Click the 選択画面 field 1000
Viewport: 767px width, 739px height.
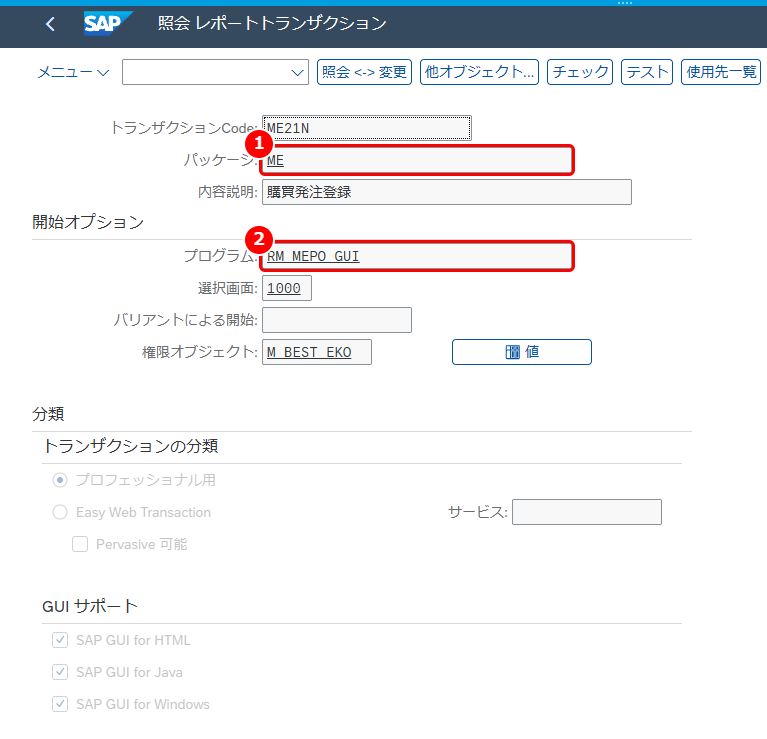(287, 288)
